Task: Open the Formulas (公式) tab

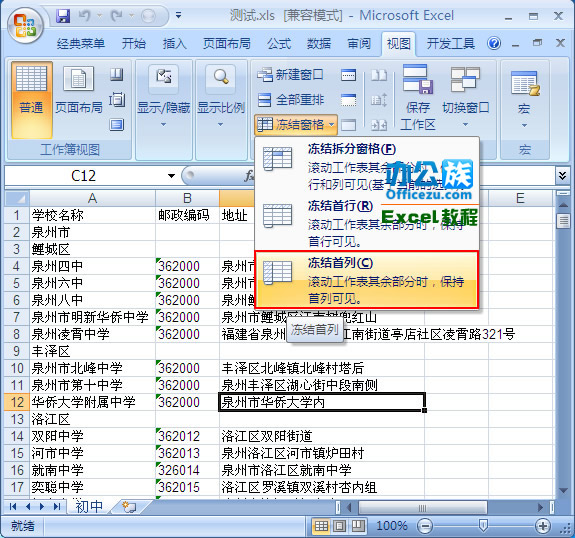Action: [279, 44]
